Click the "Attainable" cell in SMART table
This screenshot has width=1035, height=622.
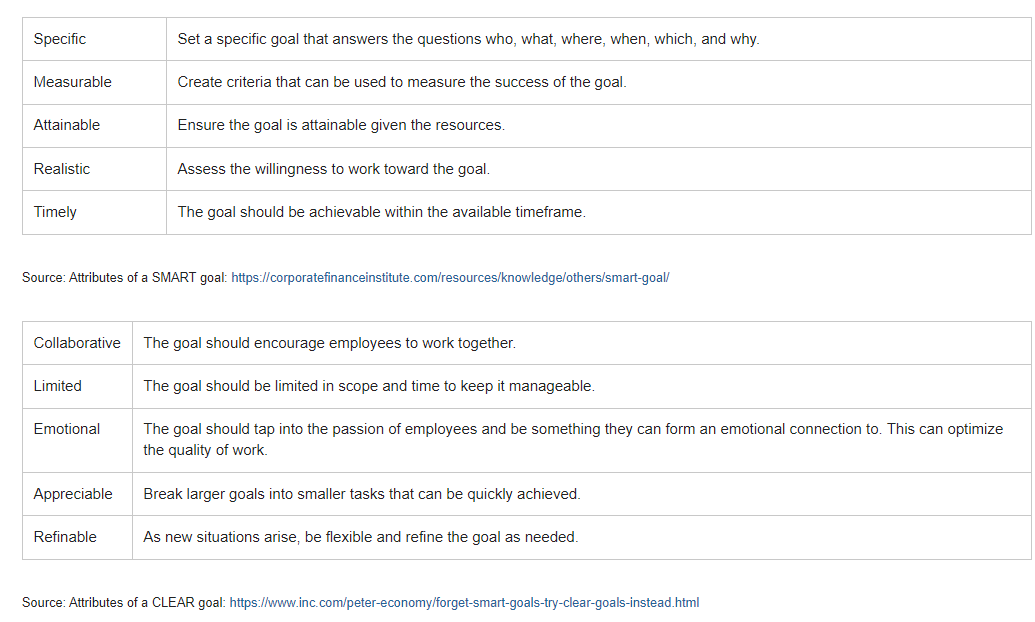[x=67, y=125]
